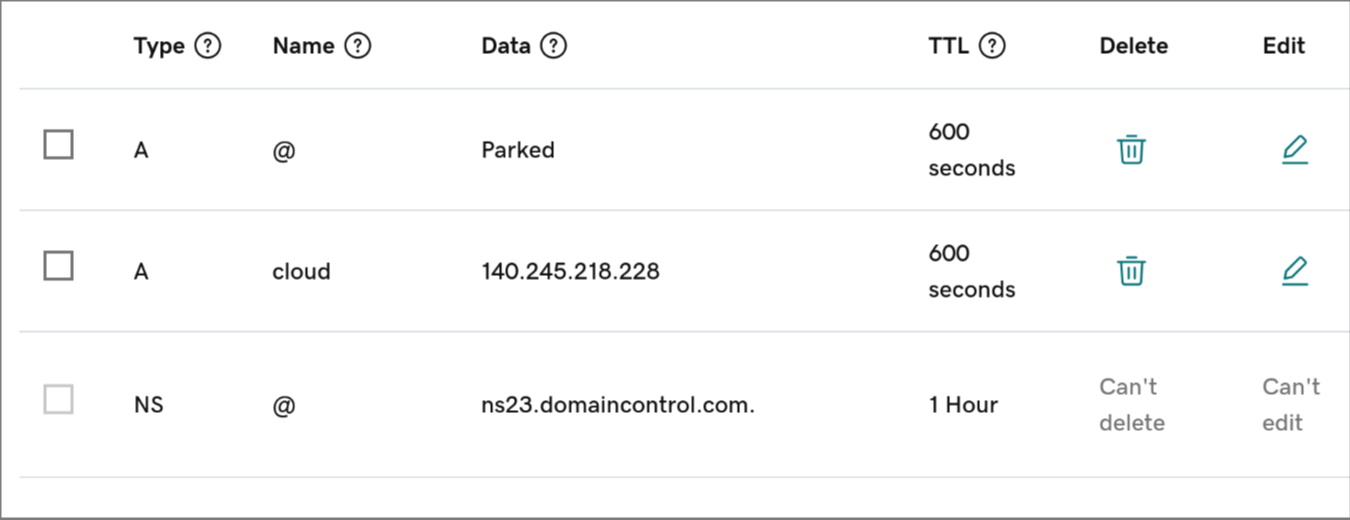Show help tooltip for TTL column
Viewport: 1350px width, 520px height.
point(992,46)
